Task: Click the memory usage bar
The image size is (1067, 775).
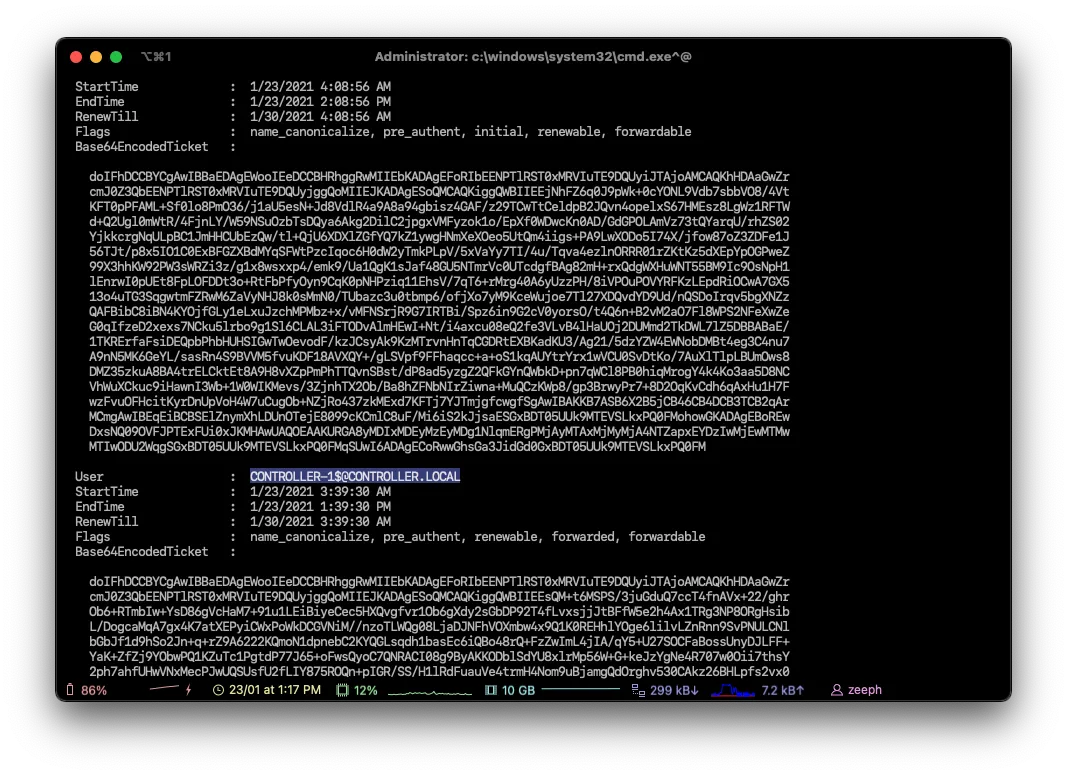Action: [580, 690]
